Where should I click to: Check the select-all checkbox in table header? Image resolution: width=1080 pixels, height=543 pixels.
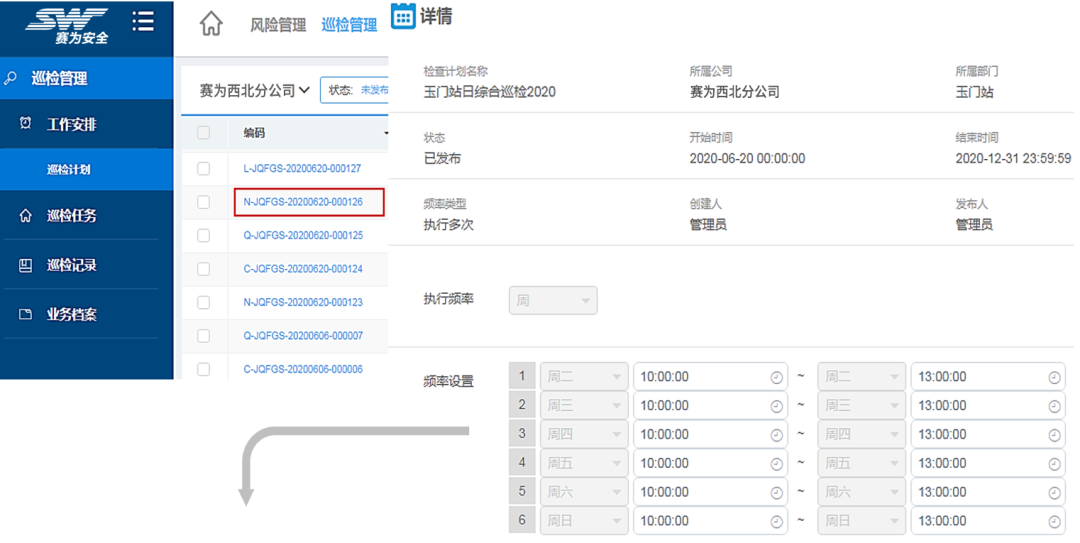point(204,133)
